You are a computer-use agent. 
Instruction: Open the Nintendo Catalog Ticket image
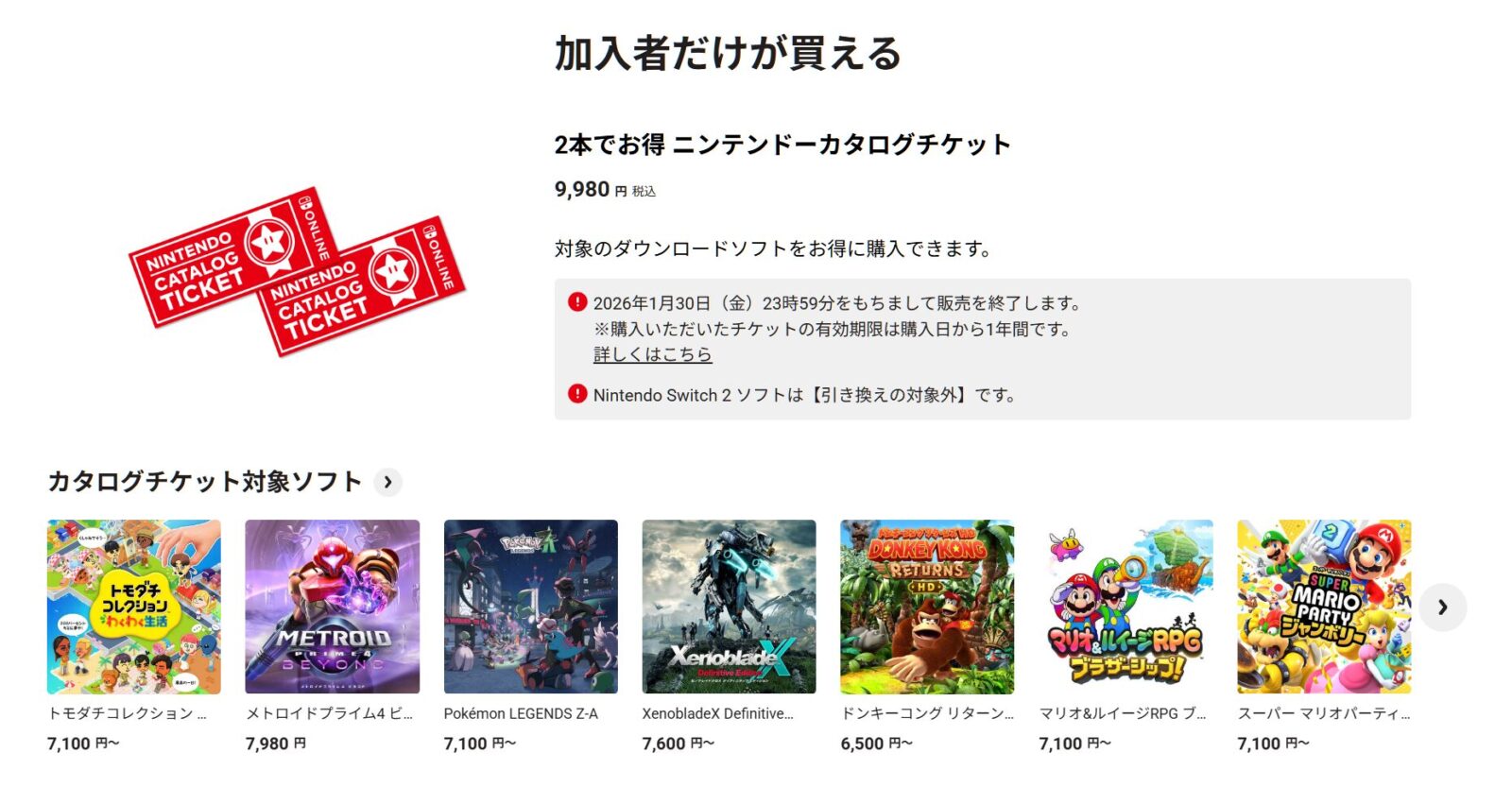[x=297, y=271]
